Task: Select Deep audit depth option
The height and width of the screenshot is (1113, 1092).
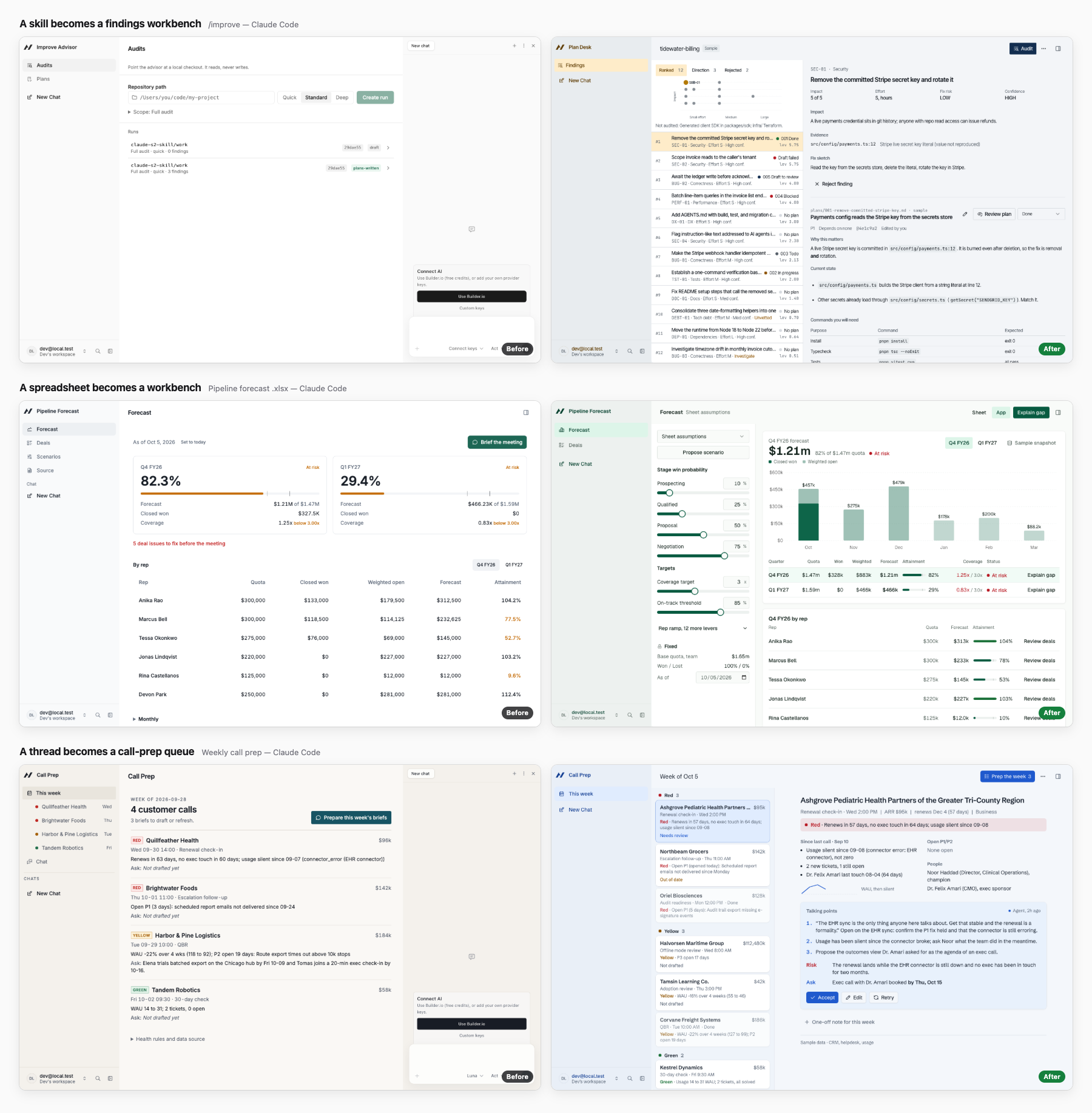Action: (x=342, y=98)
